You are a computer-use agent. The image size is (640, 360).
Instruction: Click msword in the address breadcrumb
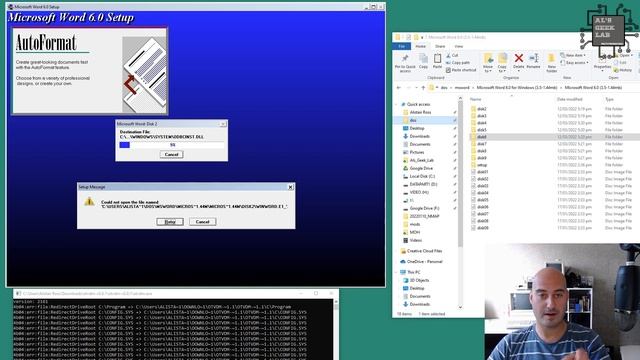462,87
